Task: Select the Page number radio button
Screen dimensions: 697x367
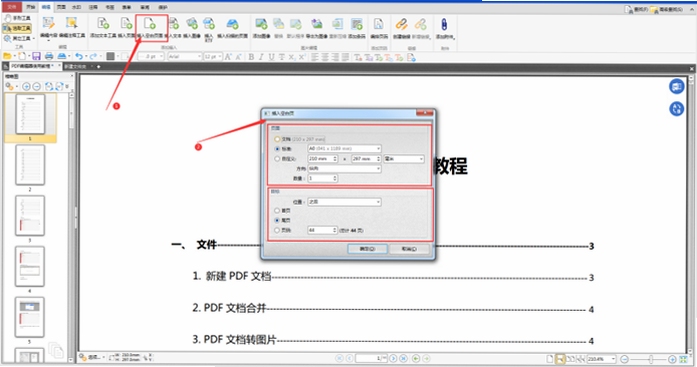Action: [277, 230]
